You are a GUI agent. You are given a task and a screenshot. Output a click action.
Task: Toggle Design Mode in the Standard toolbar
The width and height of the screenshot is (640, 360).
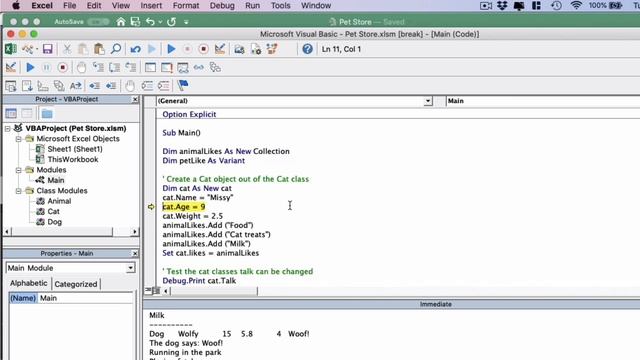[220, 49]
